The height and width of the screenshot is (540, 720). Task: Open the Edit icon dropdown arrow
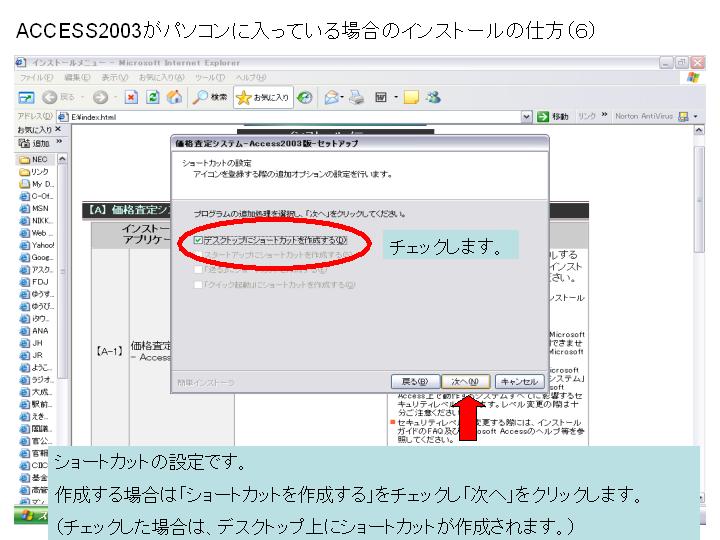(x=396, y=97)
